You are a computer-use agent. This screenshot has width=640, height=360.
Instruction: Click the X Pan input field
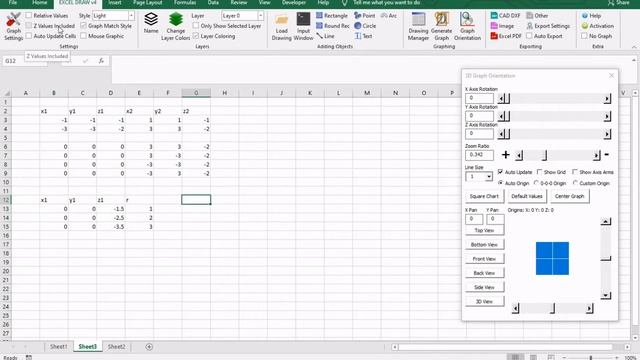click(x=474, y=219)
